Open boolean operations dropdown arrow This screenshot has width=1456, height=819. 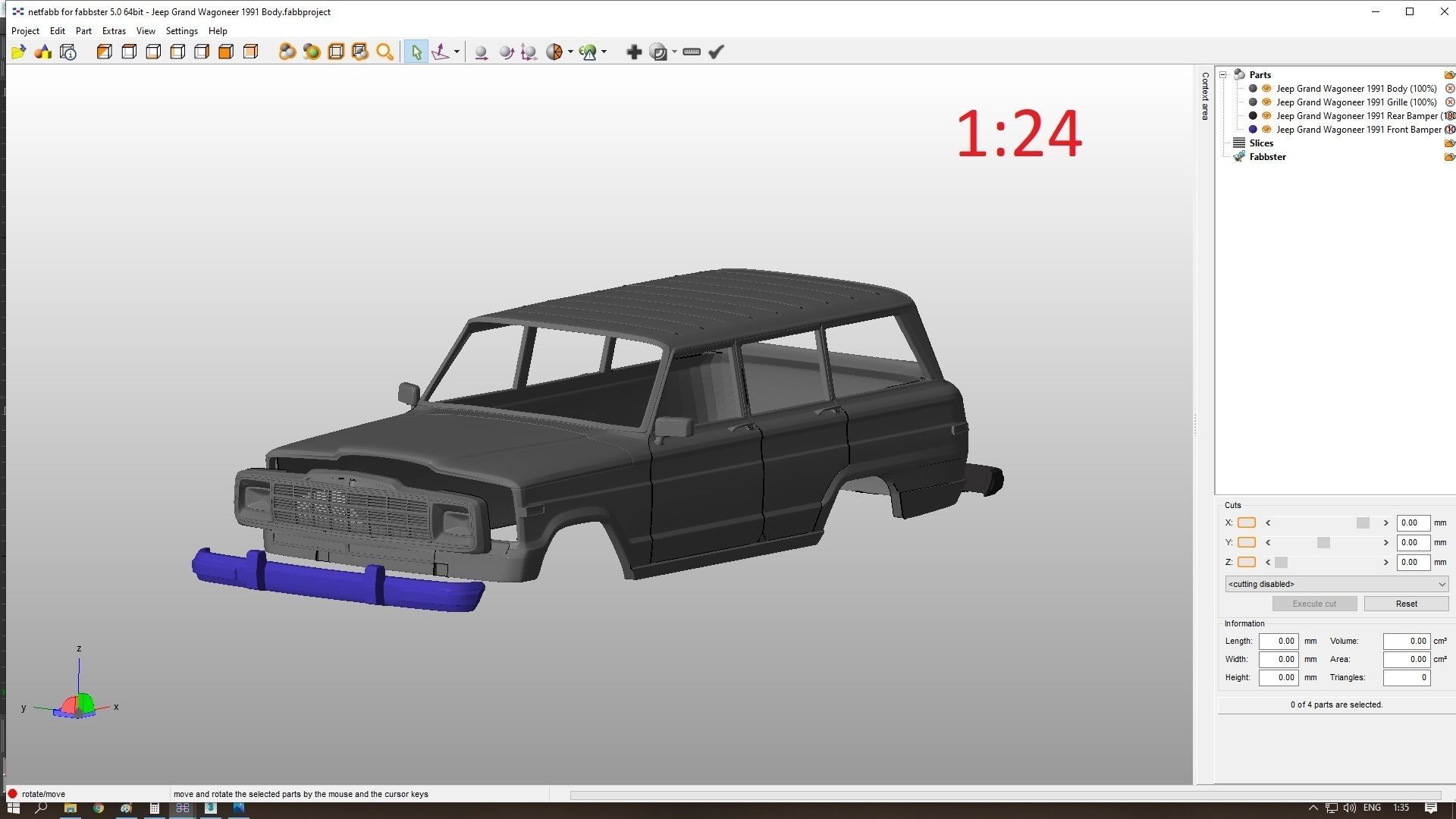674,52
